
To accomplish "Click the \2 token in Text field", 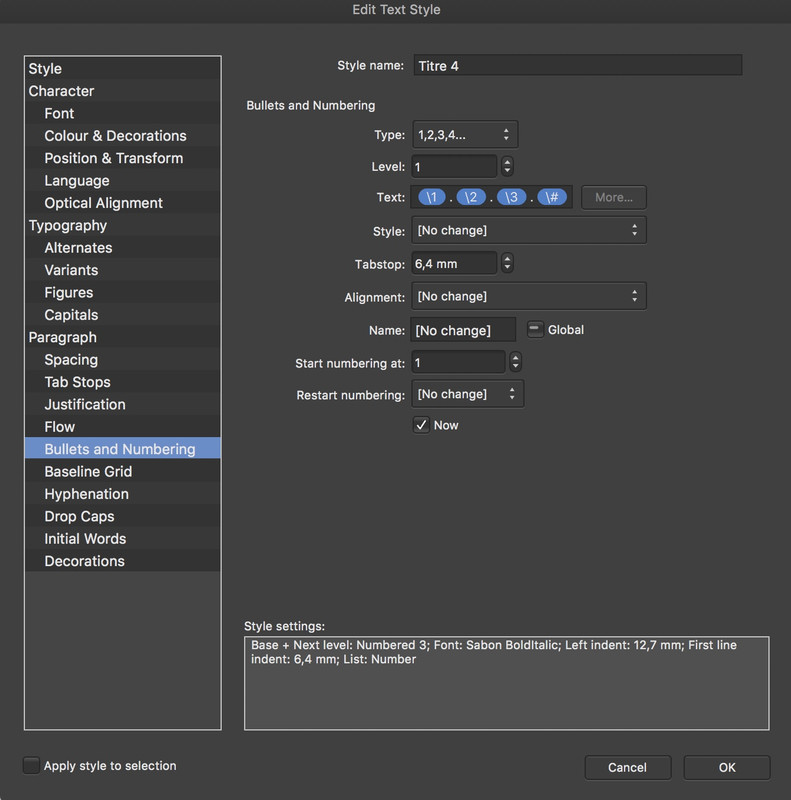I will coord(471,197).
